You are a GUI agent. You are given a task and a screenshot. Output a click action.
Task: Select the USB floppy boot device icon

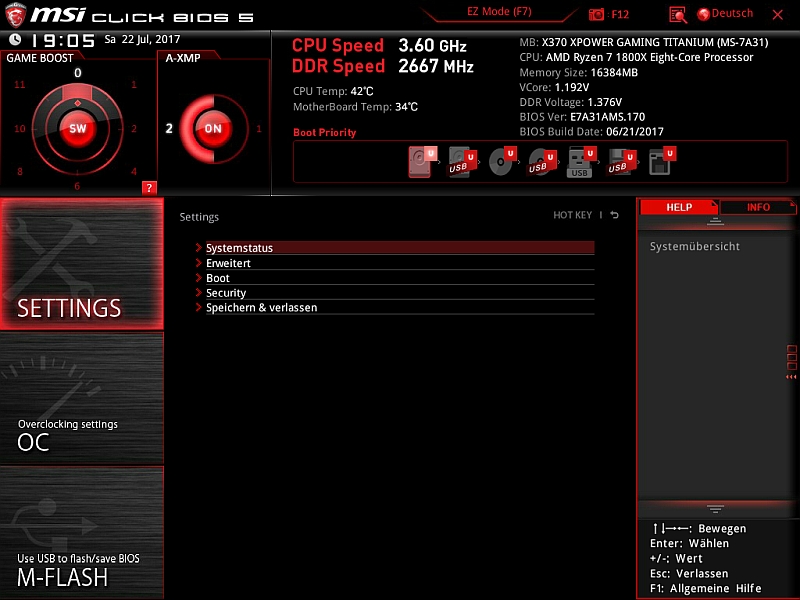(x=621, y=162)
